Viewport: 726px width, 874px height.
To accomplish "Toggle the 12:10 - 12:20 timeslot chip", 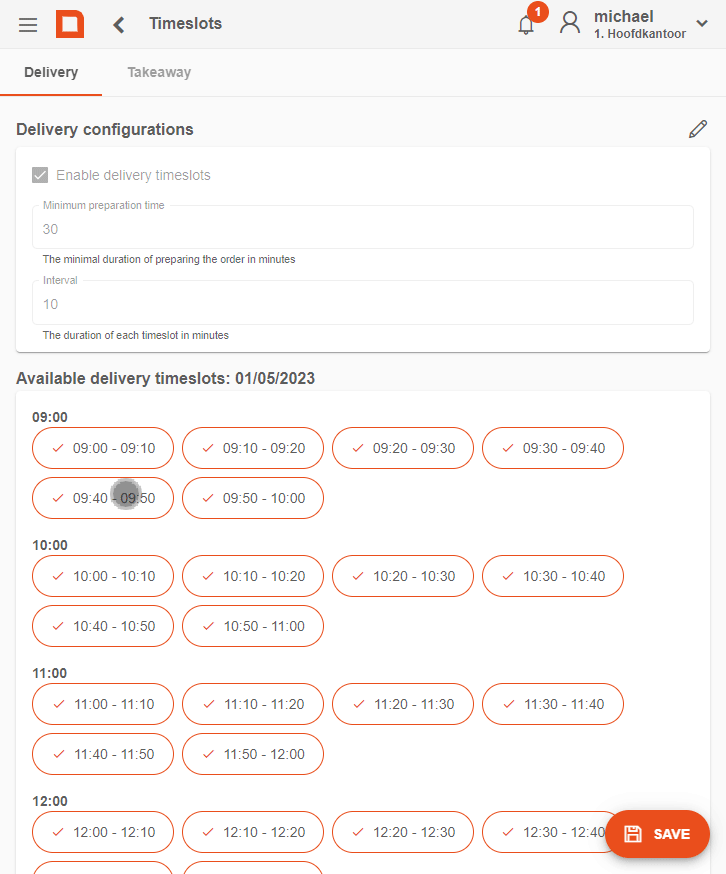I will pos(253,832).
